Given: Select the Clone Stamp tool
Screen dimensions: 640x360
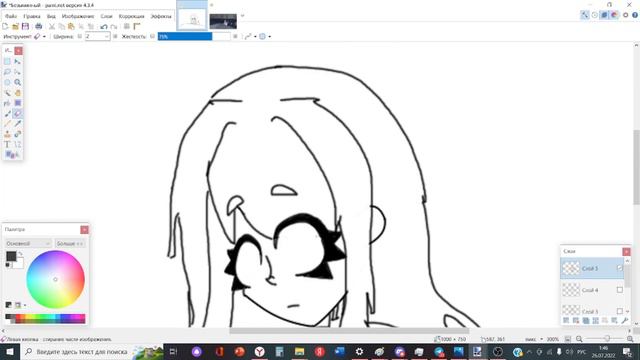Looking at the screenshot, I should (7, 134).
